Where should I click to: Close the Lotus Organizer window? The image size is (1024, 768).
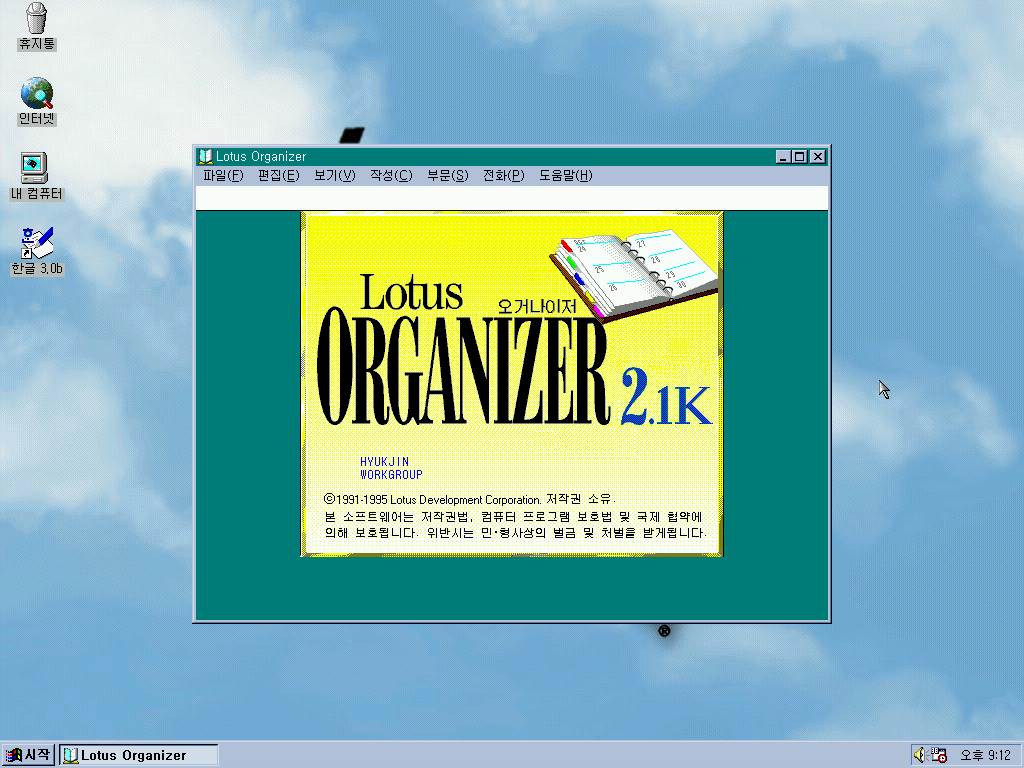coord(818,157)
